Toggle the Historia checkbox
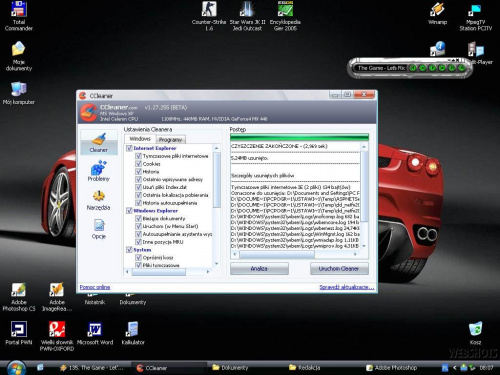 coord(138,171)
